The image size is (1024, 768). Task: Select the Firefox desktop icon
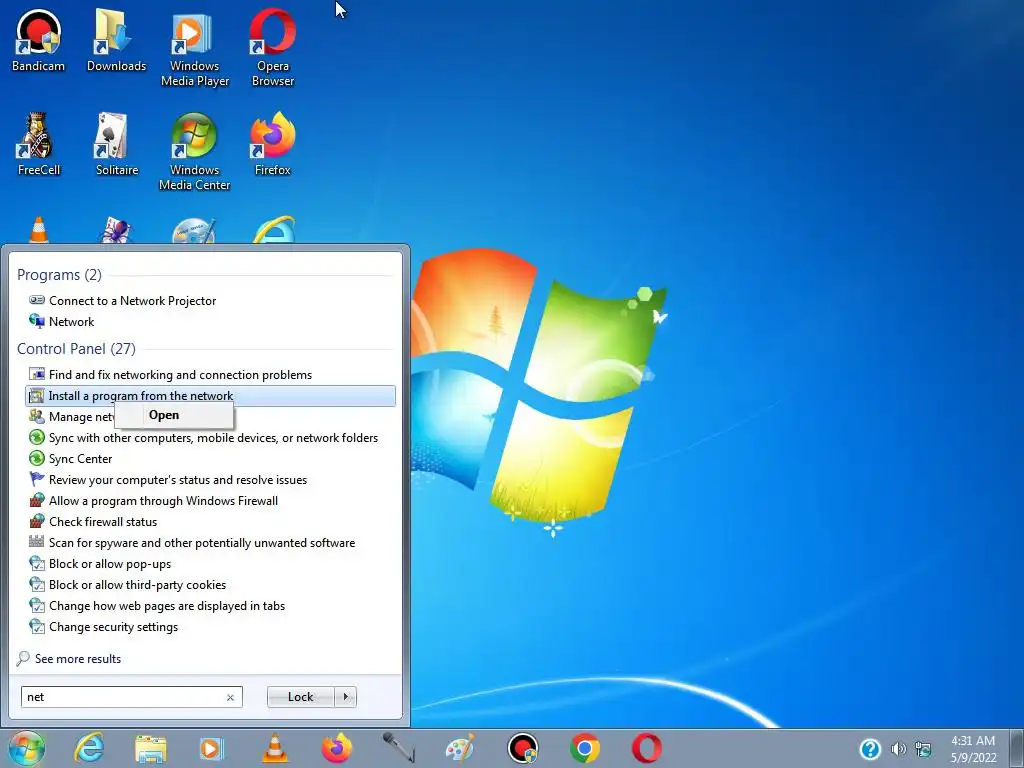point(273,144)
